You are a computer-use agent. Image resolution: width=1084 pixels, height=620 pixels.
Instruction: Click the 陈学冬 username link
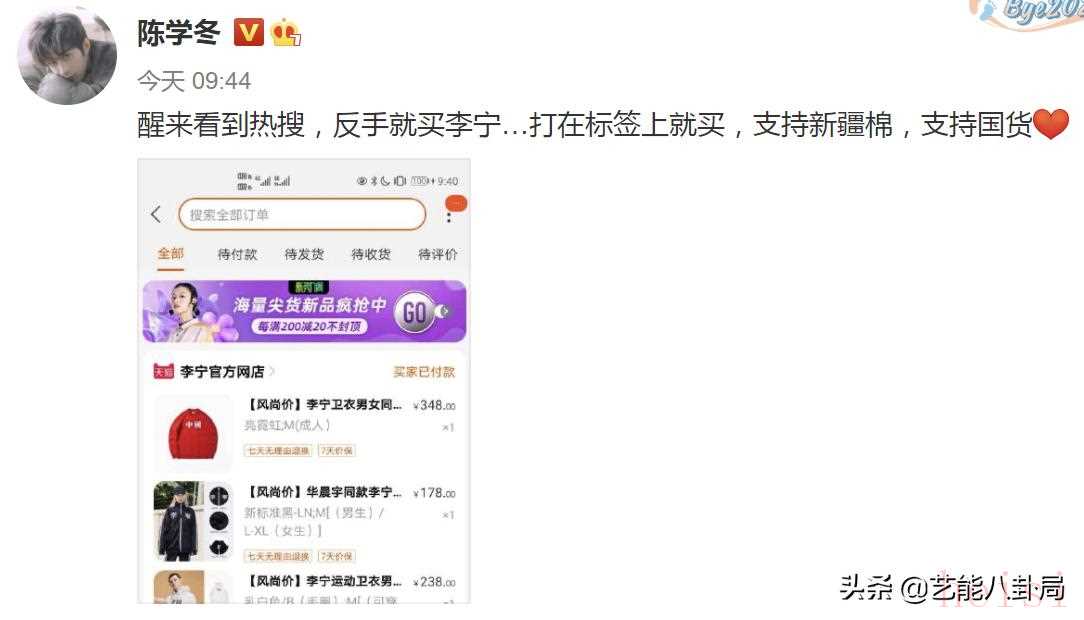point(178,32)
